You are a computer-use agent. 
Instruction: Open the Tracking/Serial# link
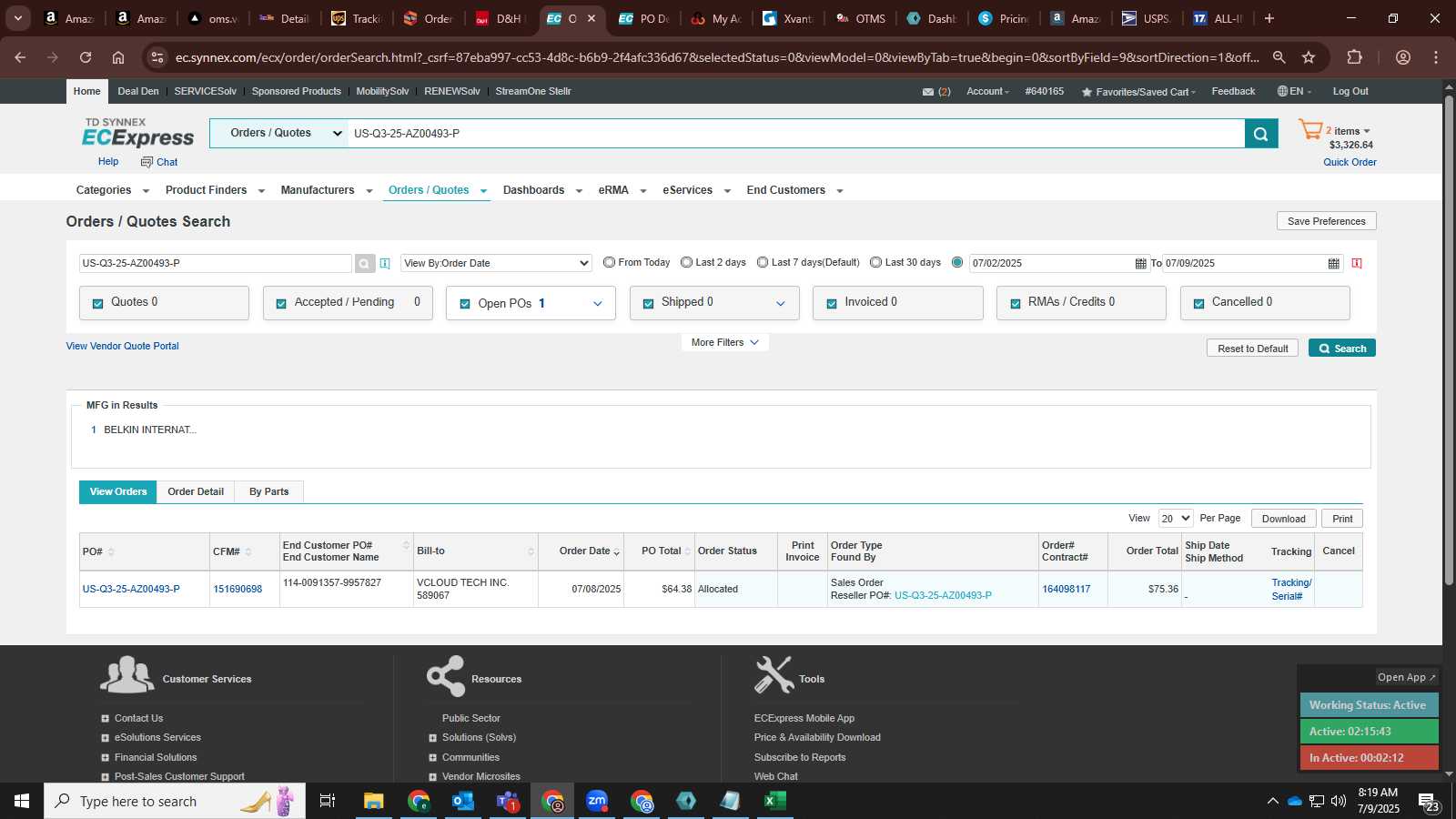[x=1291, y=590]
